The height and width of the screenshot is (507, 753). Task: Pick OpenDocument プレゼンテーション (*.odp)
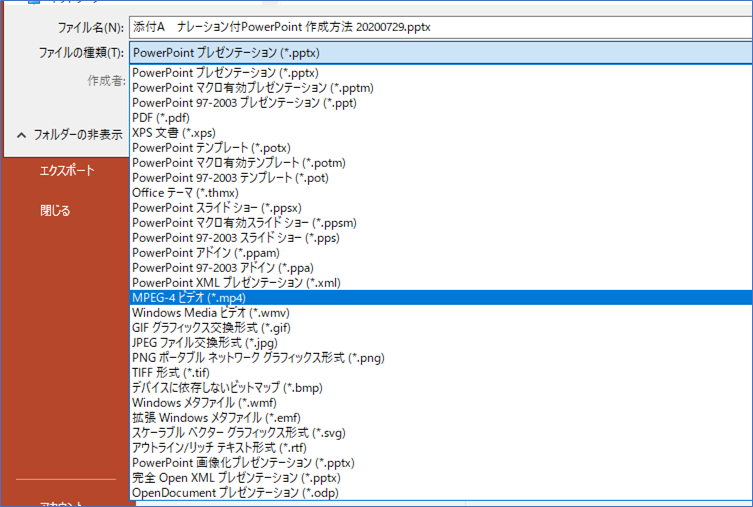pyautogui.click(x=441, y=493)
